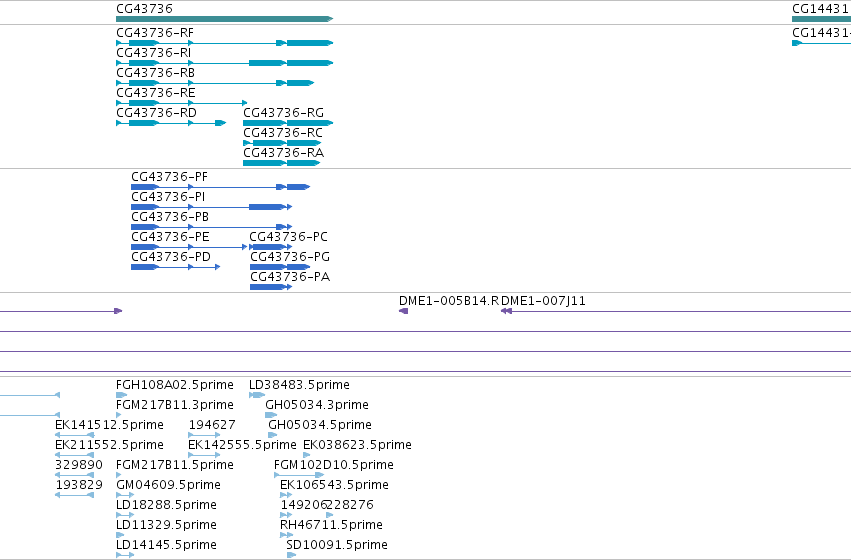
Task: Click the LD18288.5prime EST label
Action: coord(167,506)
